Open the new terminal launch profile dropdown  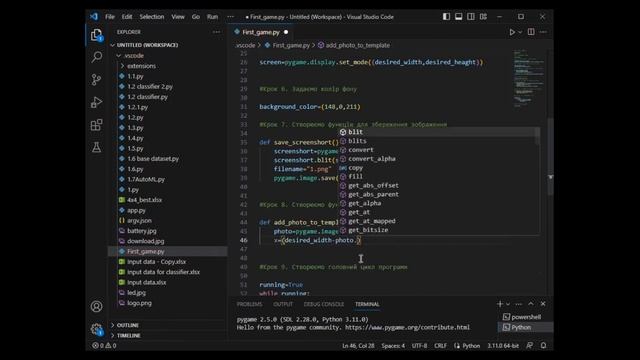coord(508,304)
